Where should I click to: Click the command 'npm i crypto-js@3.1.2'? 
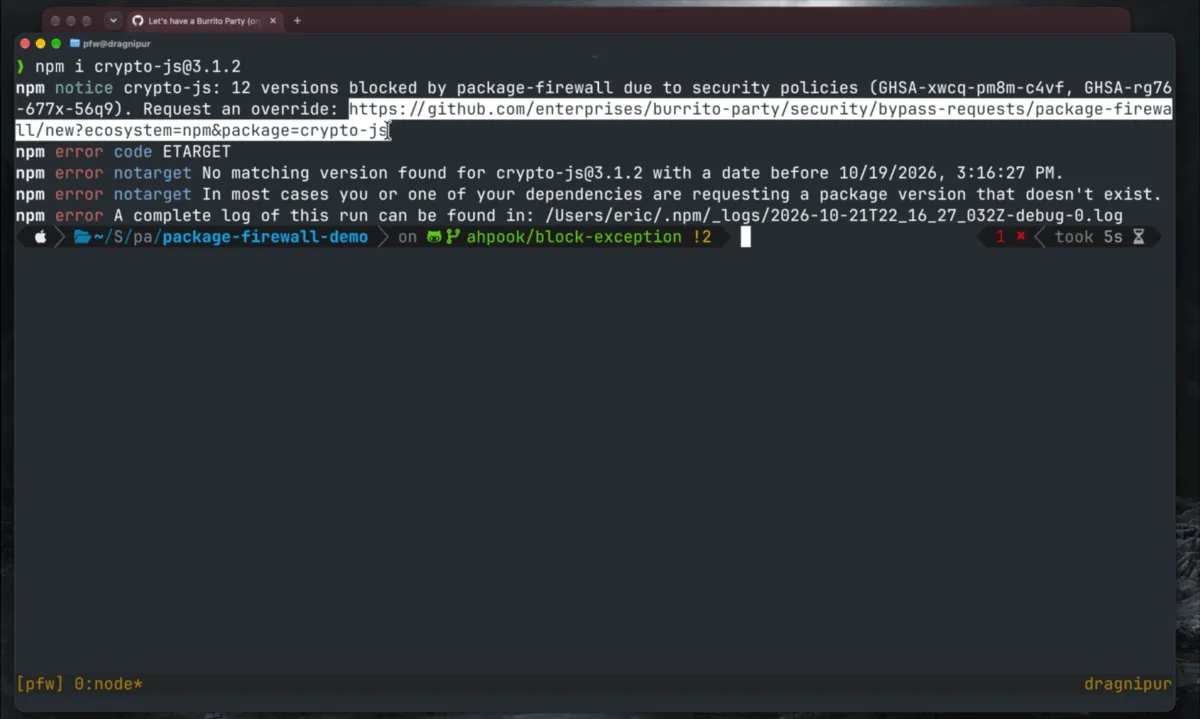[x=138, y=67]
